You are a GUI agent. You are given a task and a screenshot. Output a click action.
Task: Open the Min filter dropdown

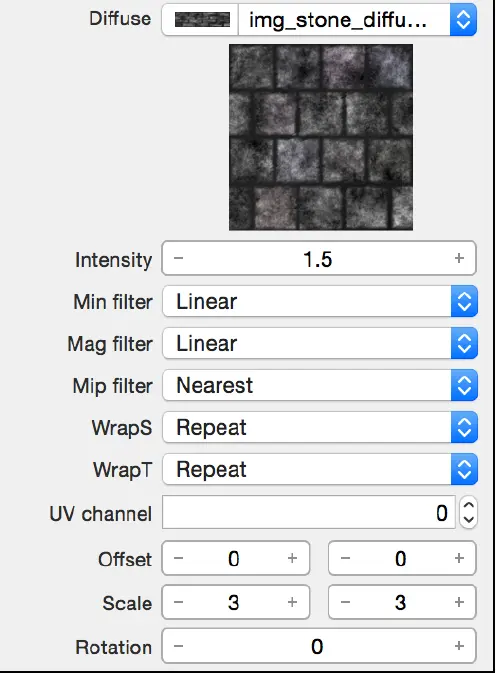point(320,301)
